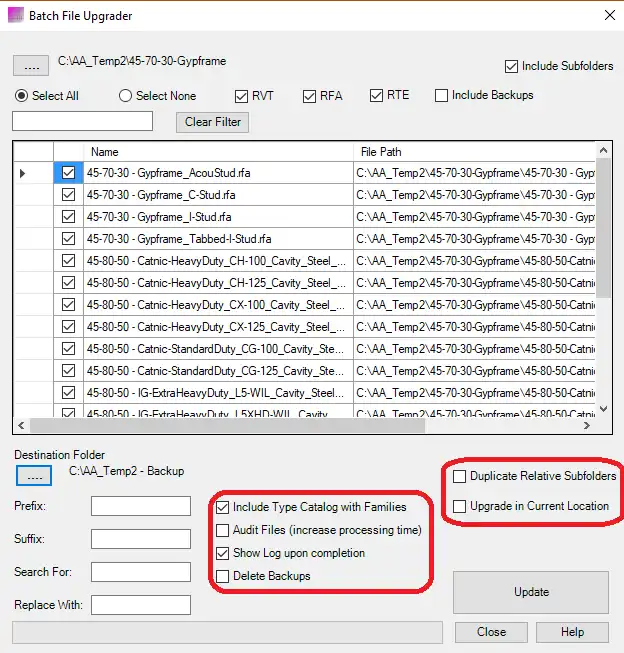
Task: Click the File Path column header
Action: (x=475, y=152)
